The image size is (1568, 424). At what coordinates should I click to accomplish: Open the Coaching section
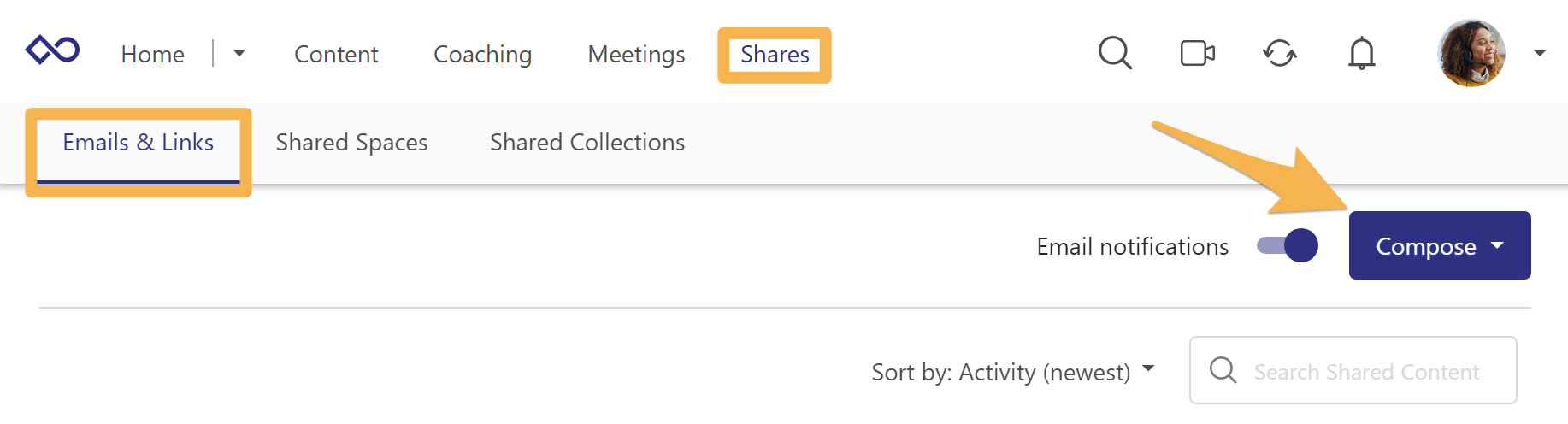tap(482, 55)
